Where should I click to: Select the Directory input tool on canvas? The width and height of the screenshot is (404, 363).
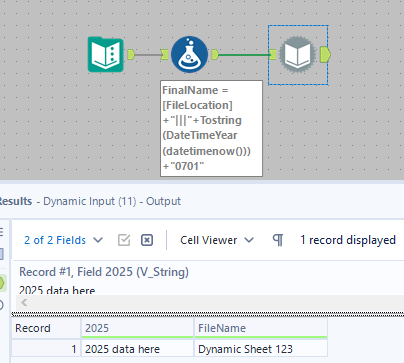click(106, 54)
